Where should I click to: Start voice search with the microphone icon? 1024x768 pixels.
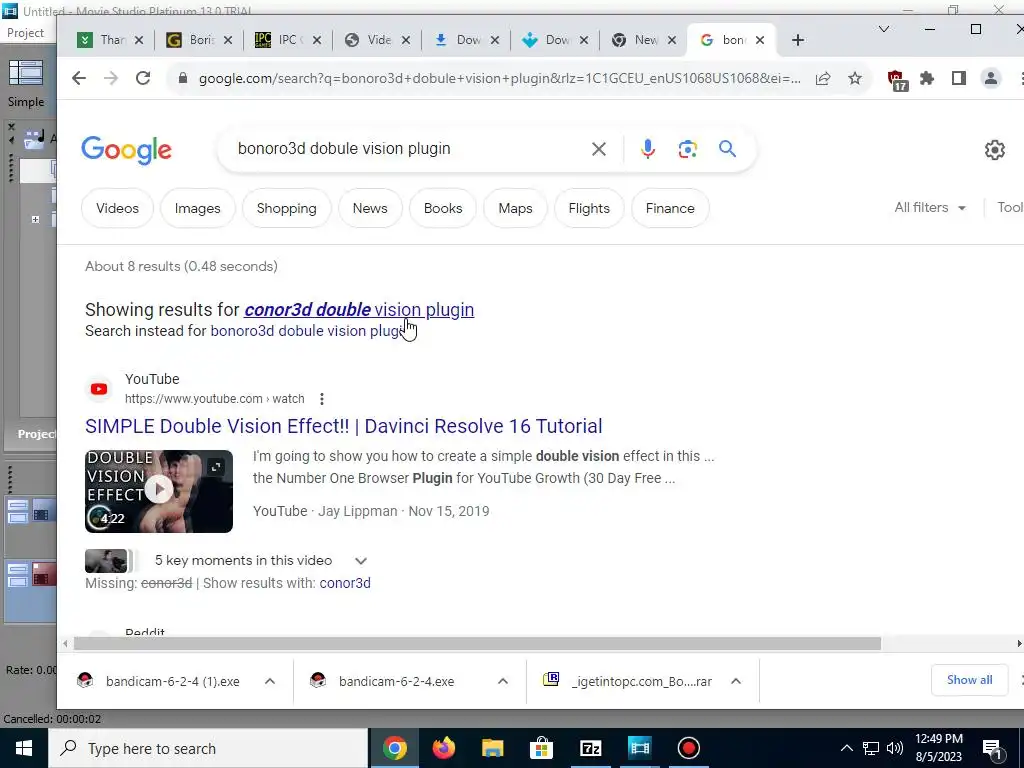tap(647, 149)
